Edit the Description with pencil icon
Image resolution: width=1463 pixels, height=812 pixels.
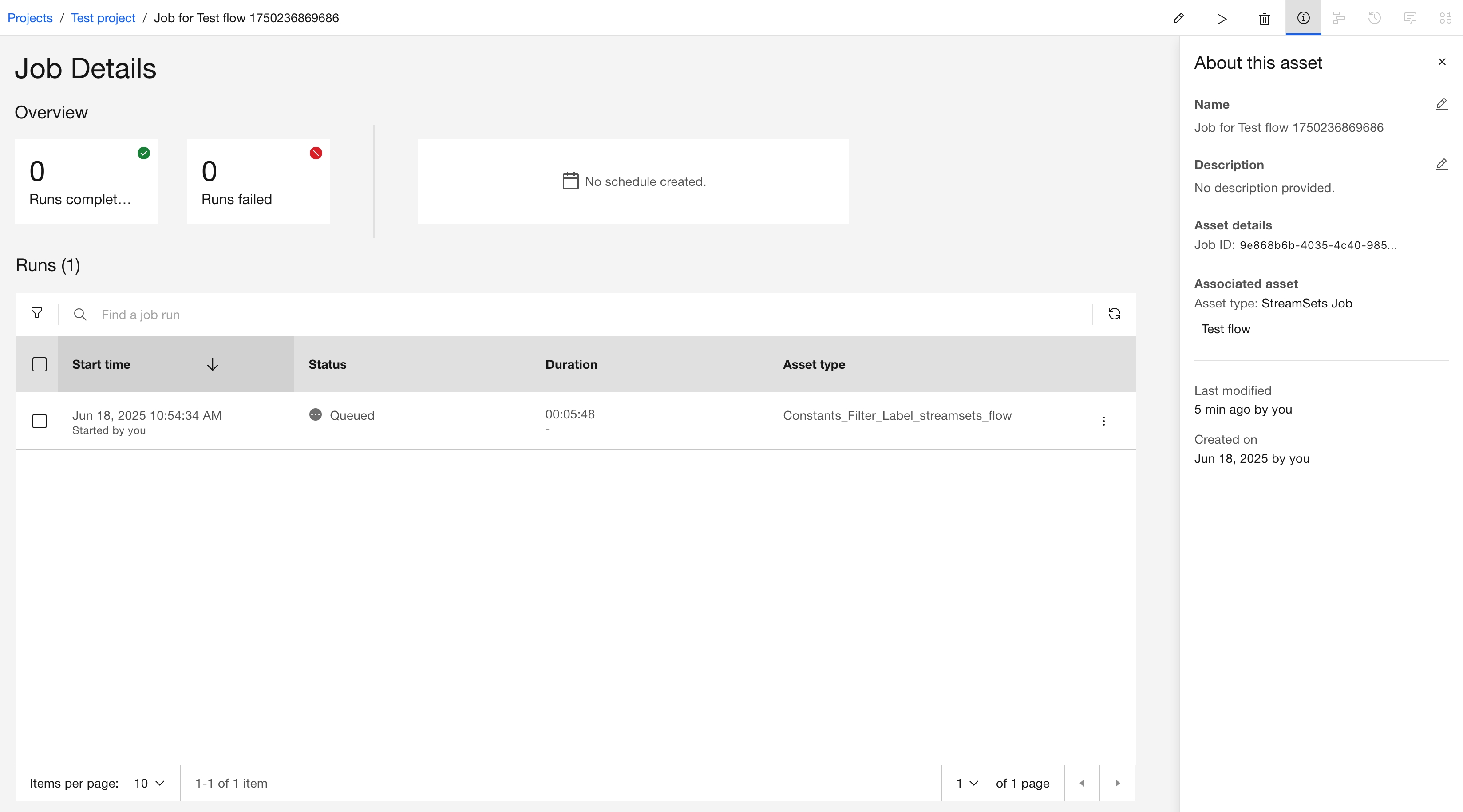(1441, 164)
